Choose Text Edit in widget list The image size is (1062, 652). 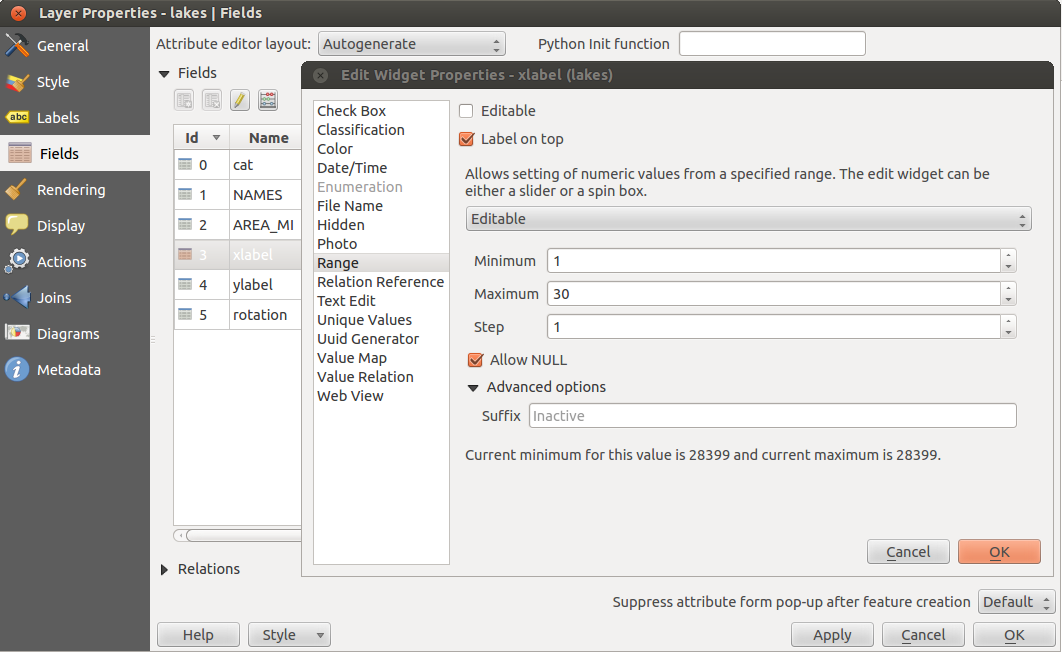coord(346,301)
